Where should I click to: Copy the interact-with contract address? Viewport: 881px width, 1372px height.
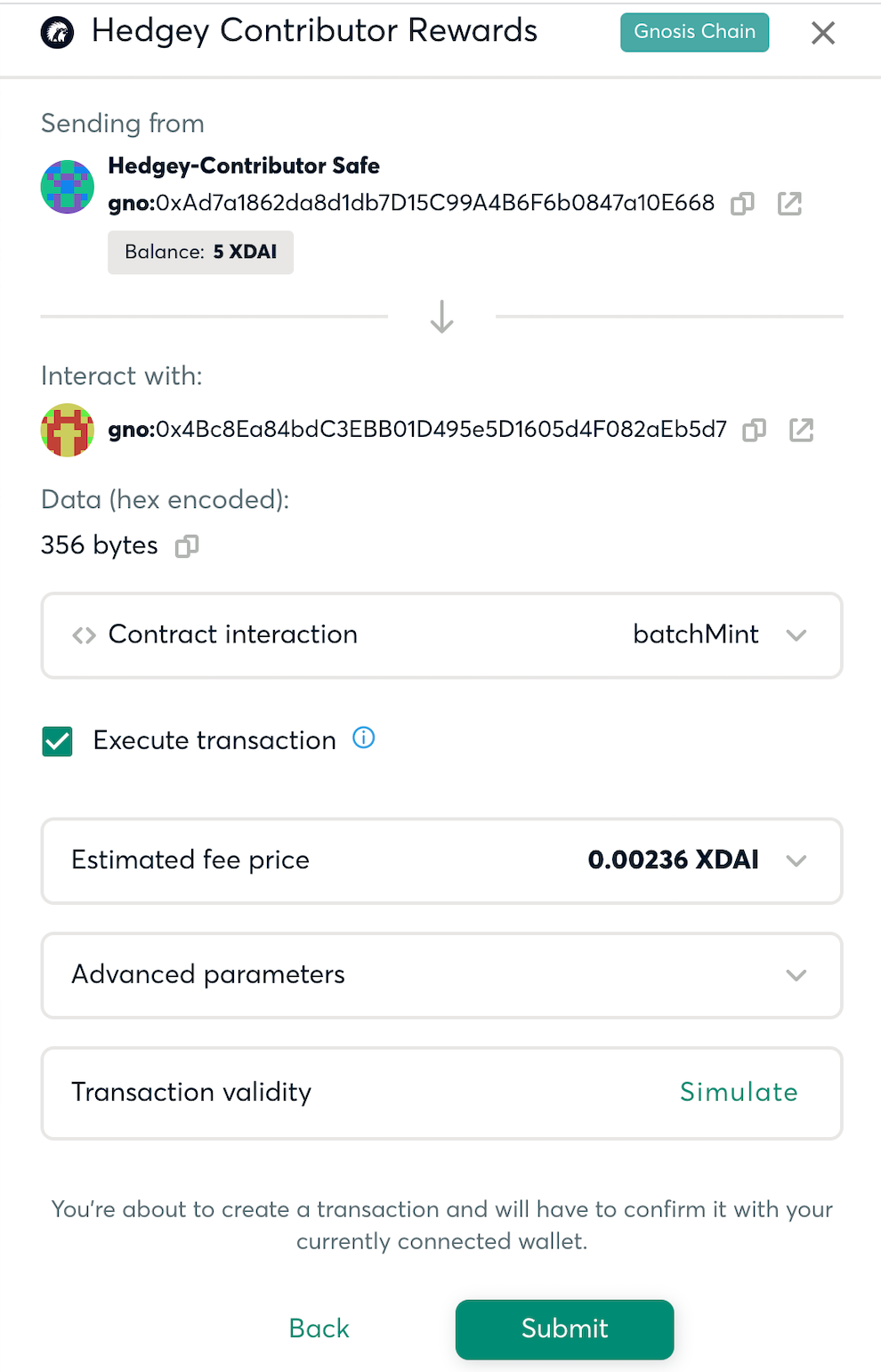point(754,431)
